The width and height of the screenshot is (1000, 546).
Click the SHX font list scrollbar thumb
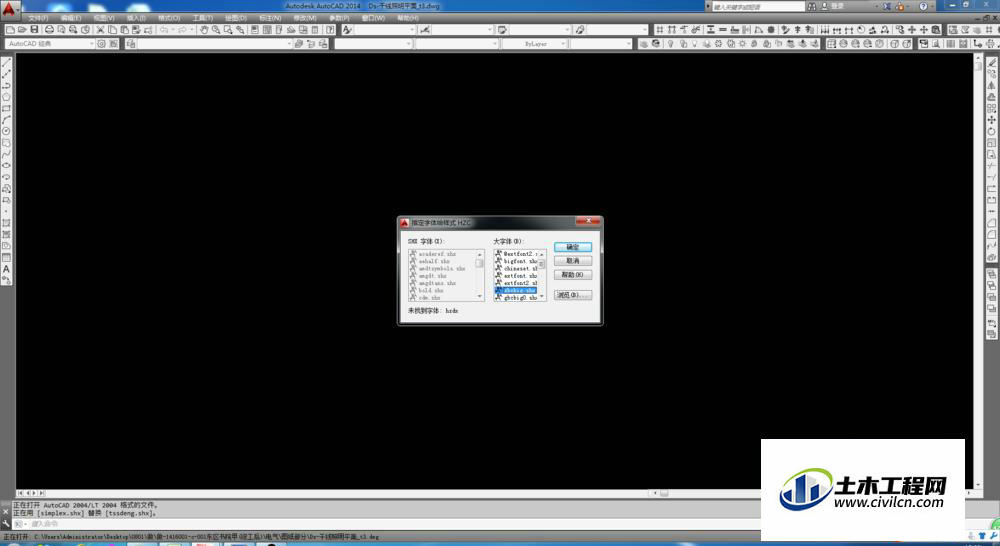click(480, 263)
